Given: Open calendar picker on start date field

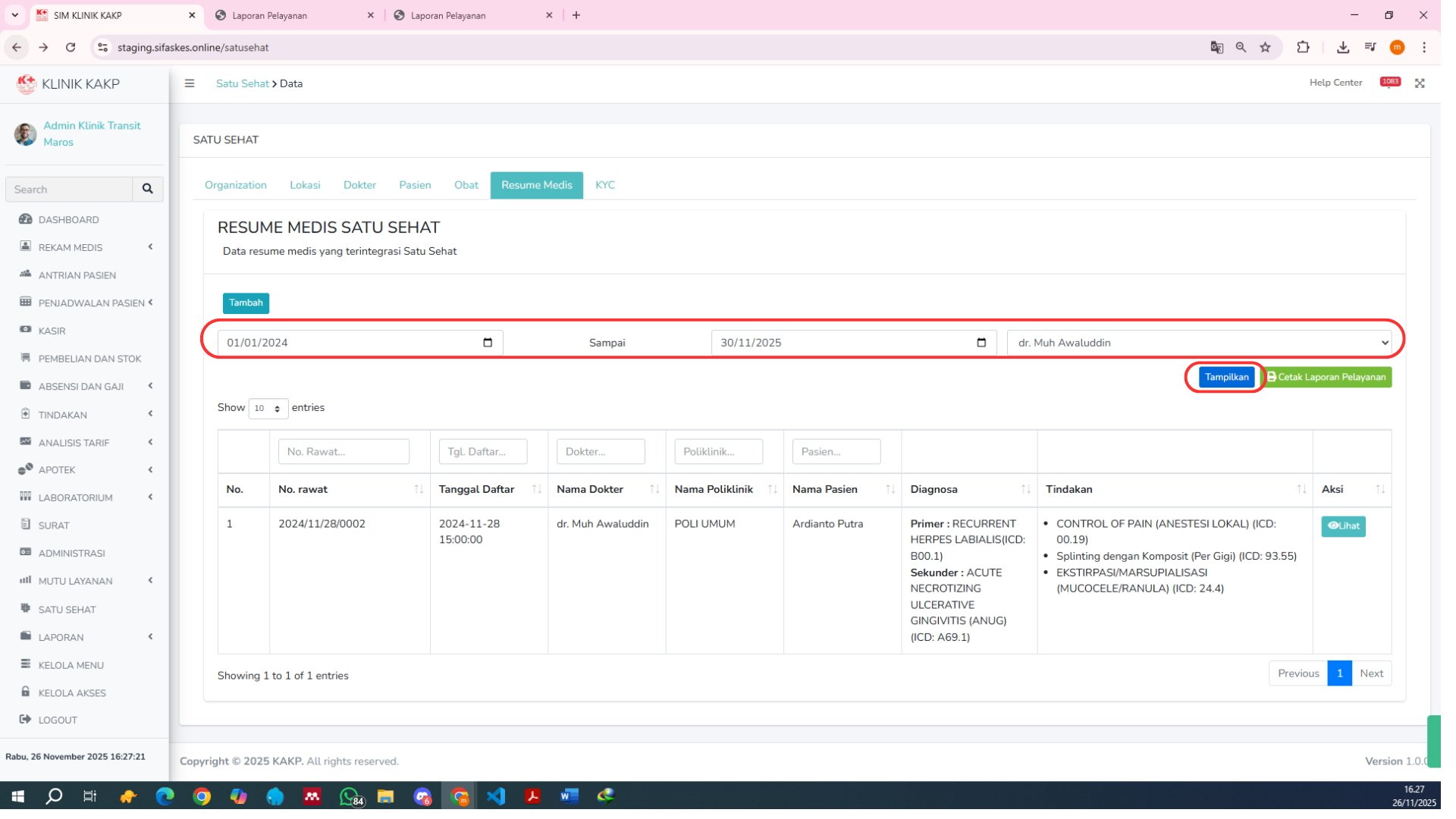Looking at the screenshot, I should click(488, 343).
